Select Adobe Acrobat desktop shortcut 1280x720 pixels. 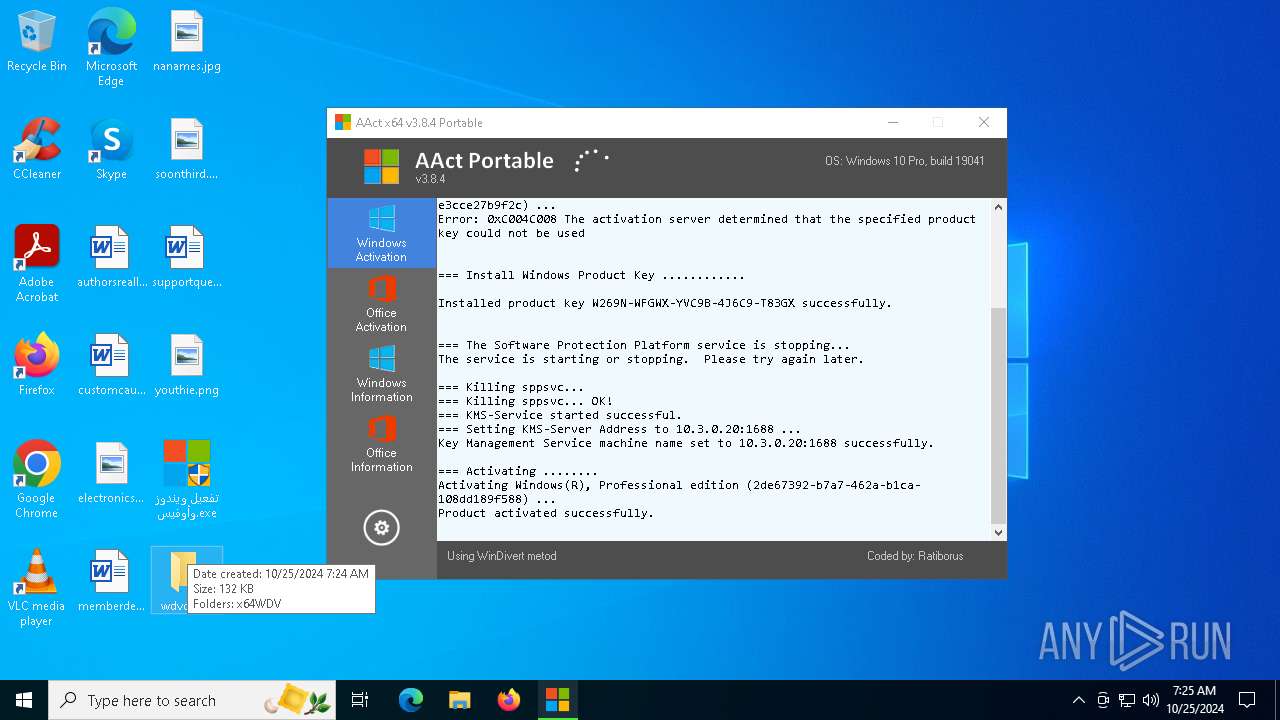[37, 264]
